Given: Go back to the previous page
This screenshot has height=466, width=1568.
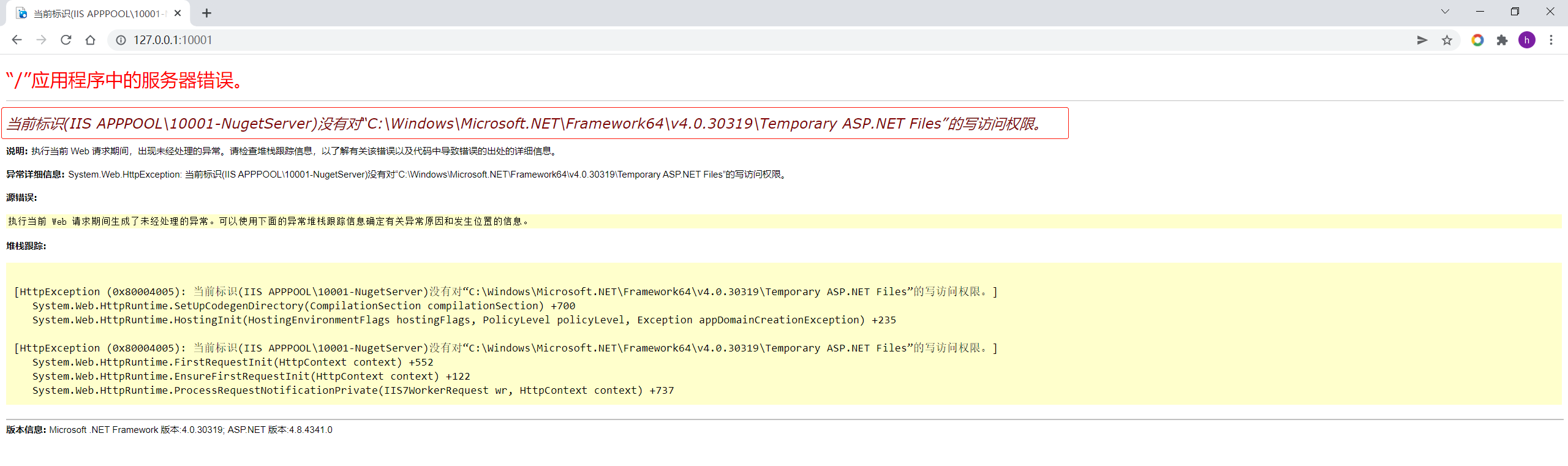Looking at the screenshot, I should [17, 40].
